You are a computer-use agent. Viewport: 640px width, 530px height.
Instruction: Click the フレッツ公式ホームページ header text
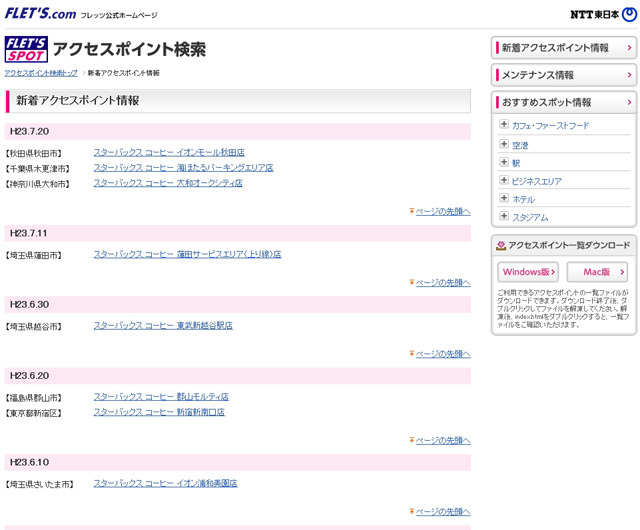coord(118,16)
